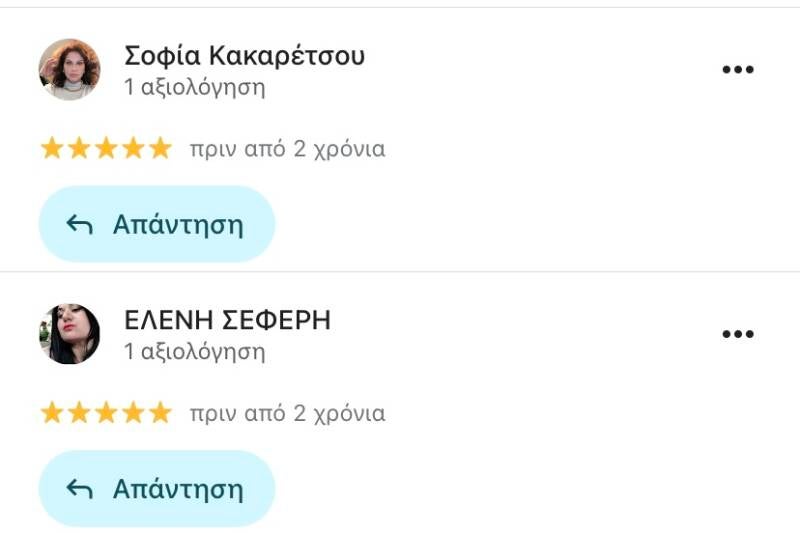The height and width of the screenshot is (533, 800).
Task: Click '1 αξιολόγηση' under ΕΛΕΝΗ ΣΕΦΕΡΗ
Action: point(195,352)
